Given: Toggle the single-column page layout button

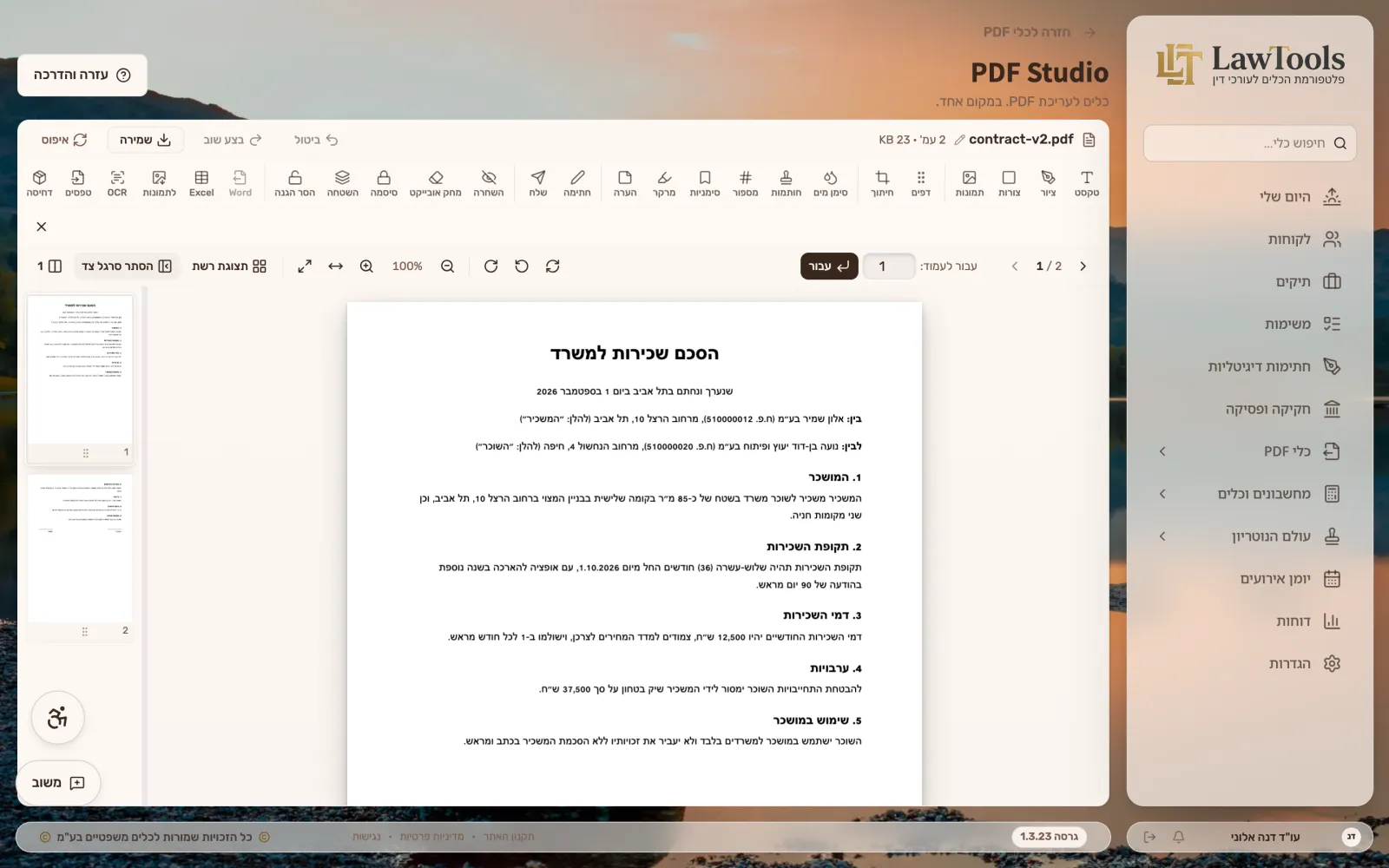Looking at the screenshot, I should coord(49,266).
